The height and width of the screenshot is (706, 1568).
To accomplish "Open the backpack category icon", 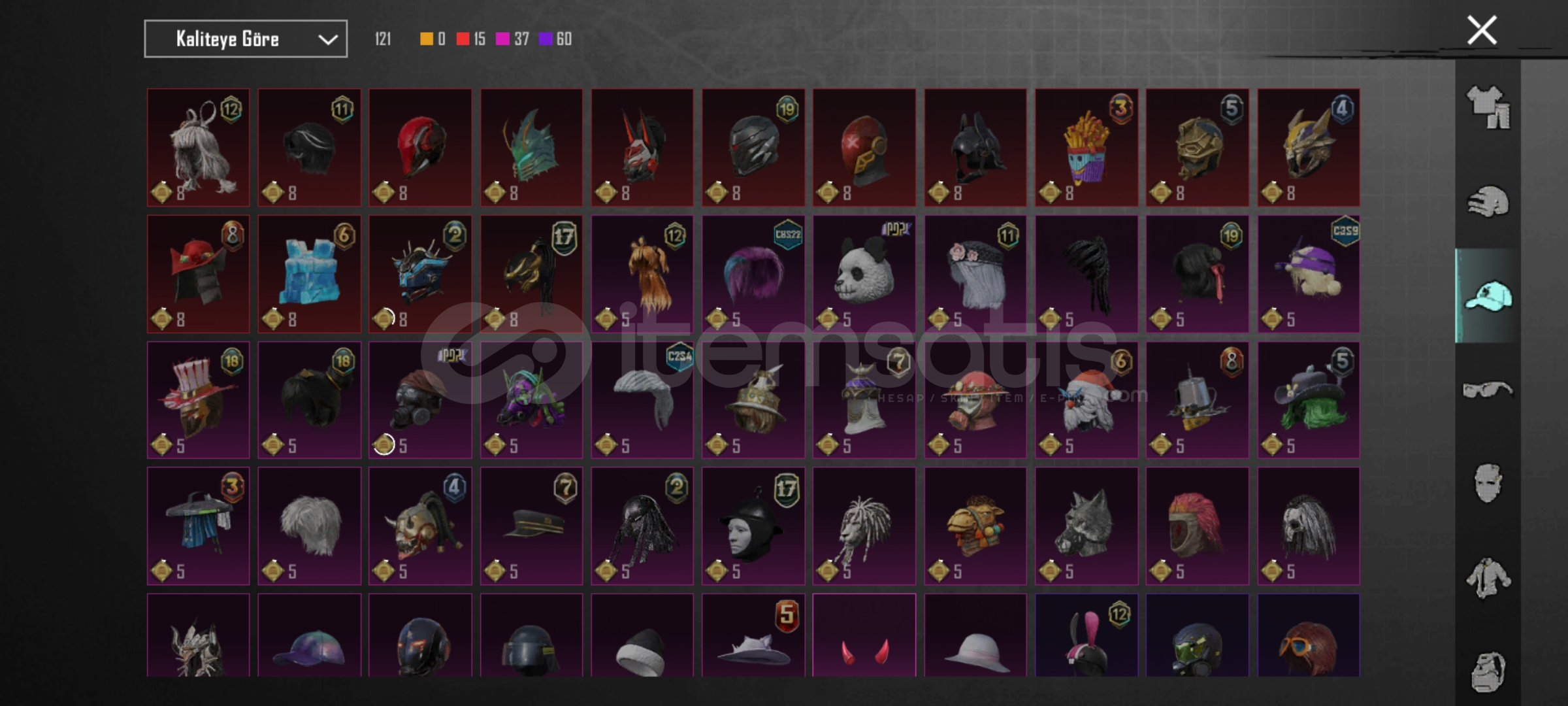I will [1488, 672].
